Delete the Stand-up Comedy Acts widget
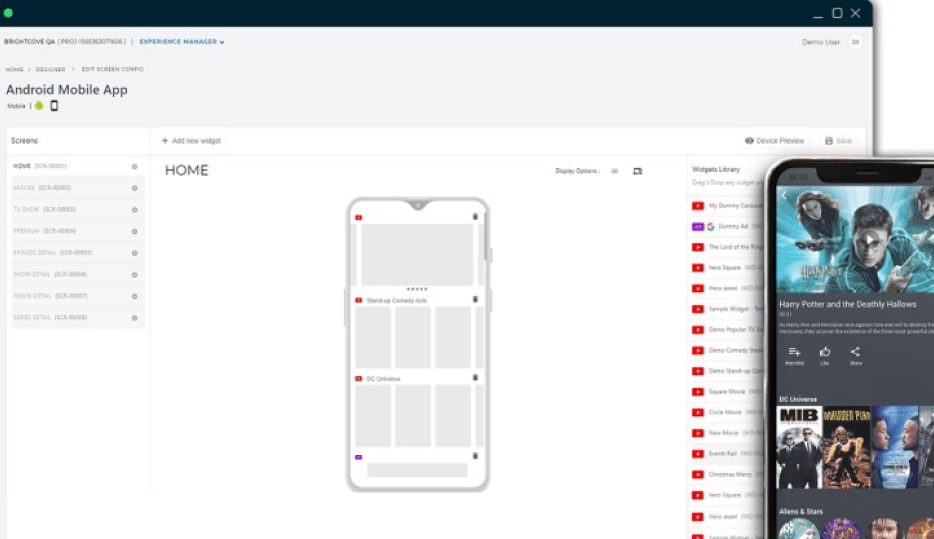Viewport: 934px width, 539px height. (x=475, y=300)
